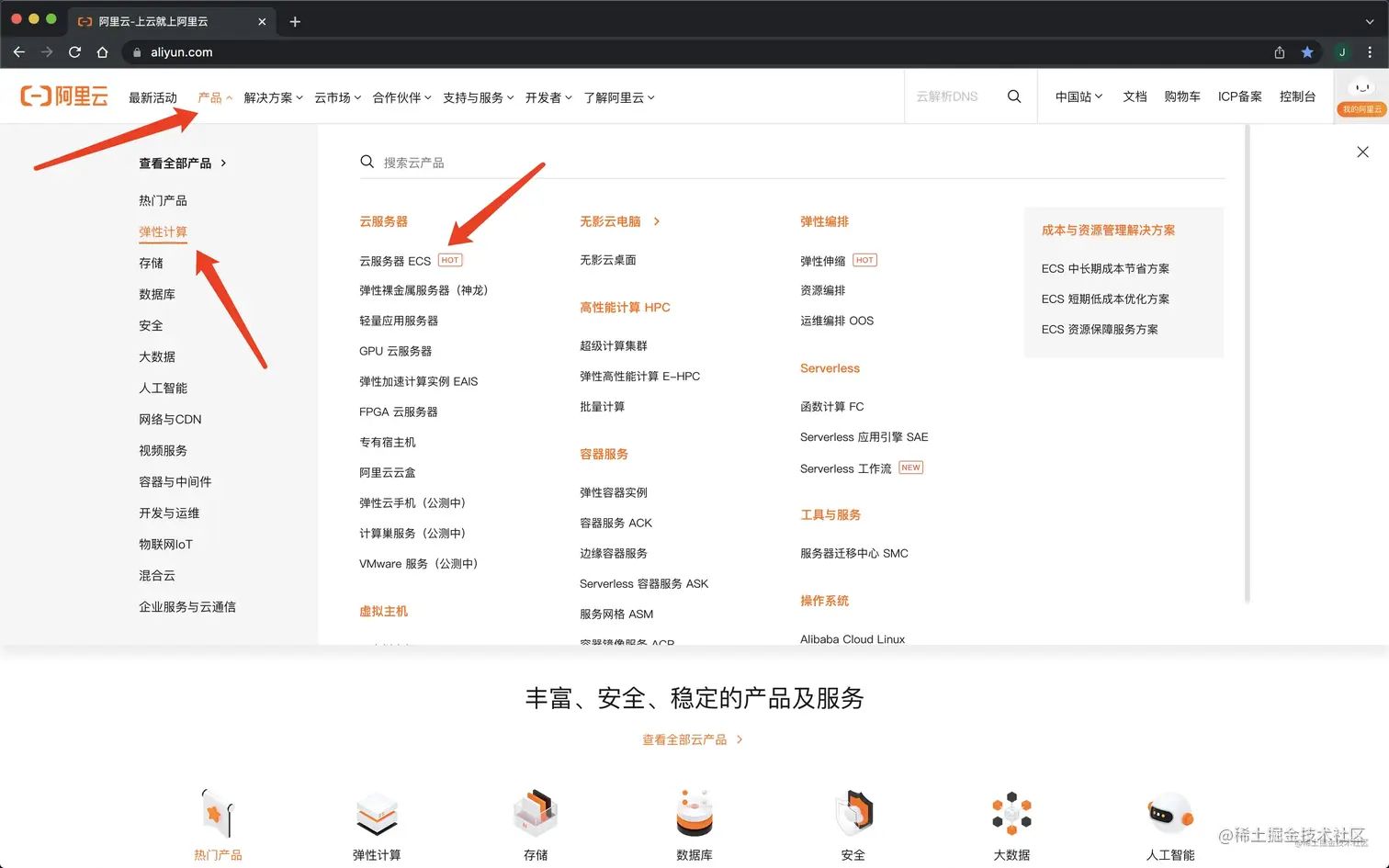Image resolution: width=1389 pixels, height=868 pixels.
Task: Open the 轻量应用服务器 product link
Action: tap(399, 321)
